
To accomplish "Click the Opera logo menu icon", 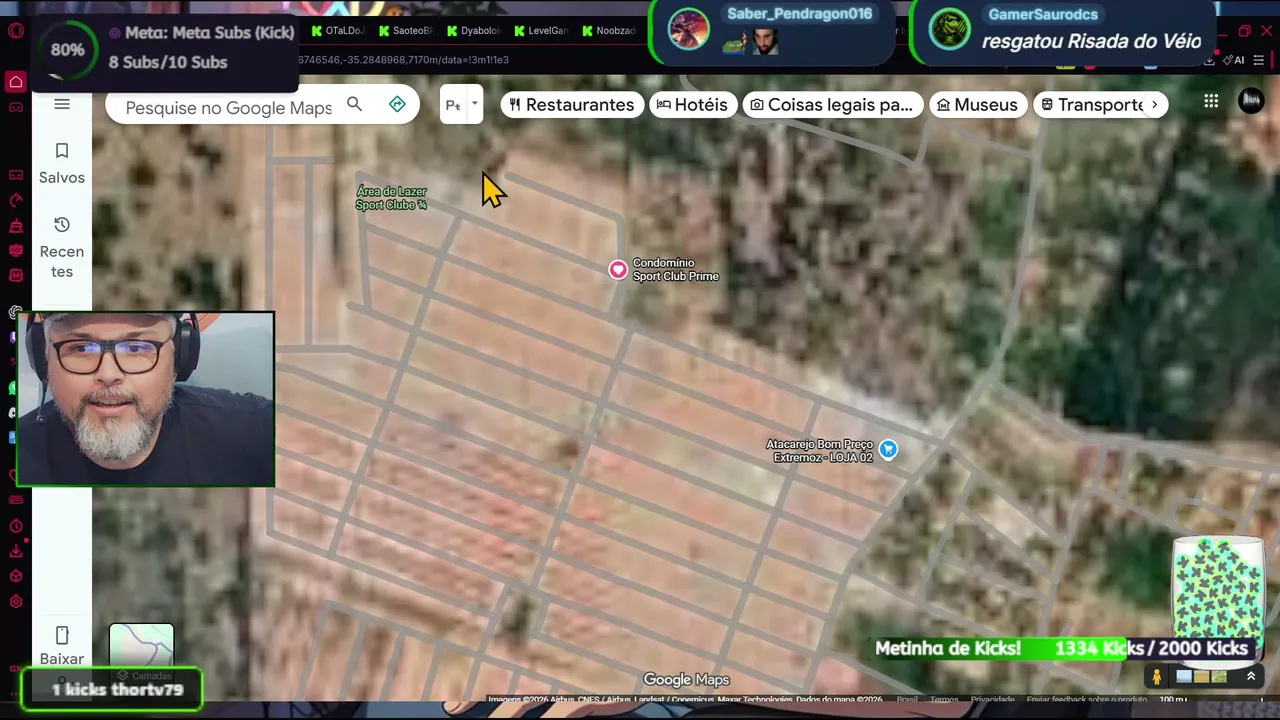I will 16,31.
